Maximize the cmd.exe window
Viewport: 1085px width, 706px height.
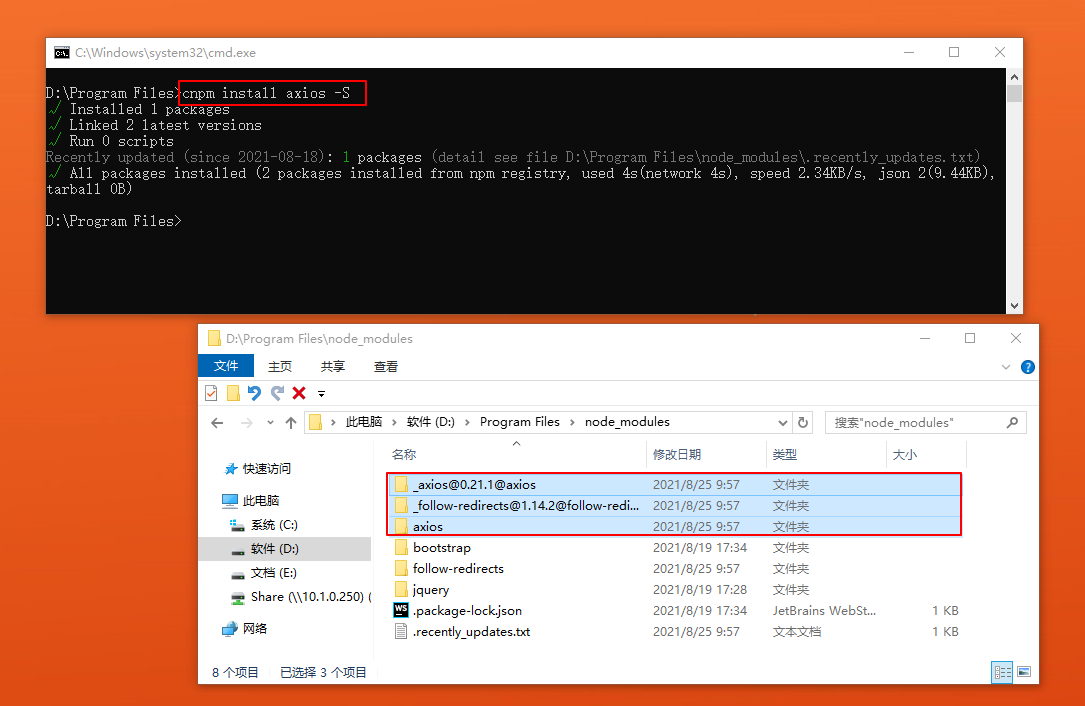point(954,52)
